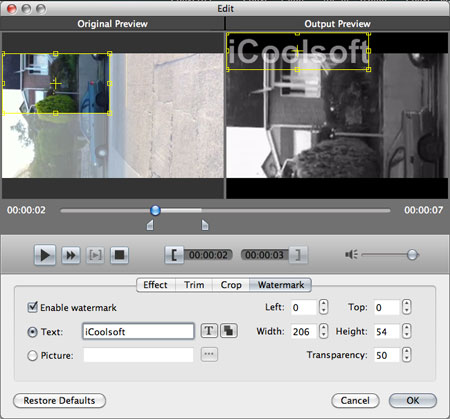
Task: Click the Picture path input field
Action: tap(138, 355)
